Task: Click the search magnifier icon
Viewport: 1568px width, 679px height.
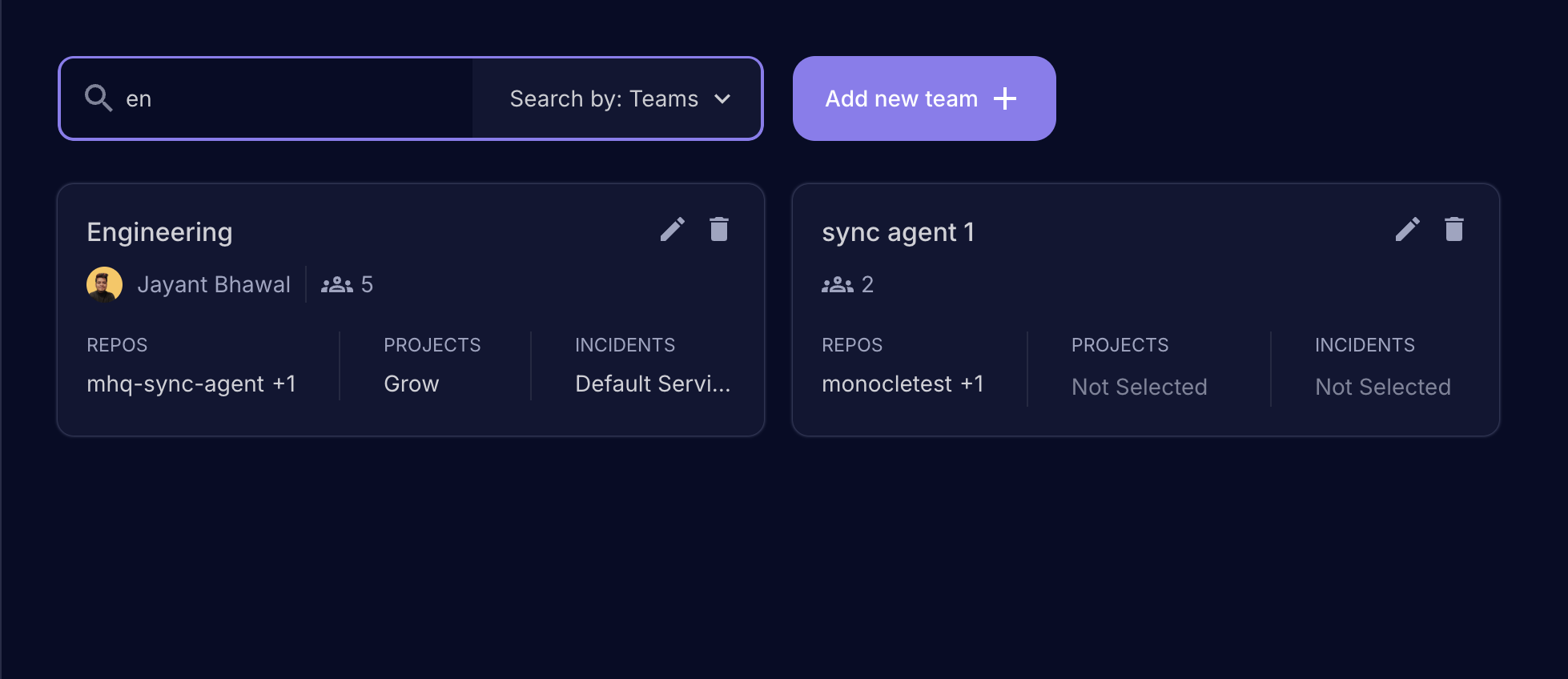Action: pos(99,98)
